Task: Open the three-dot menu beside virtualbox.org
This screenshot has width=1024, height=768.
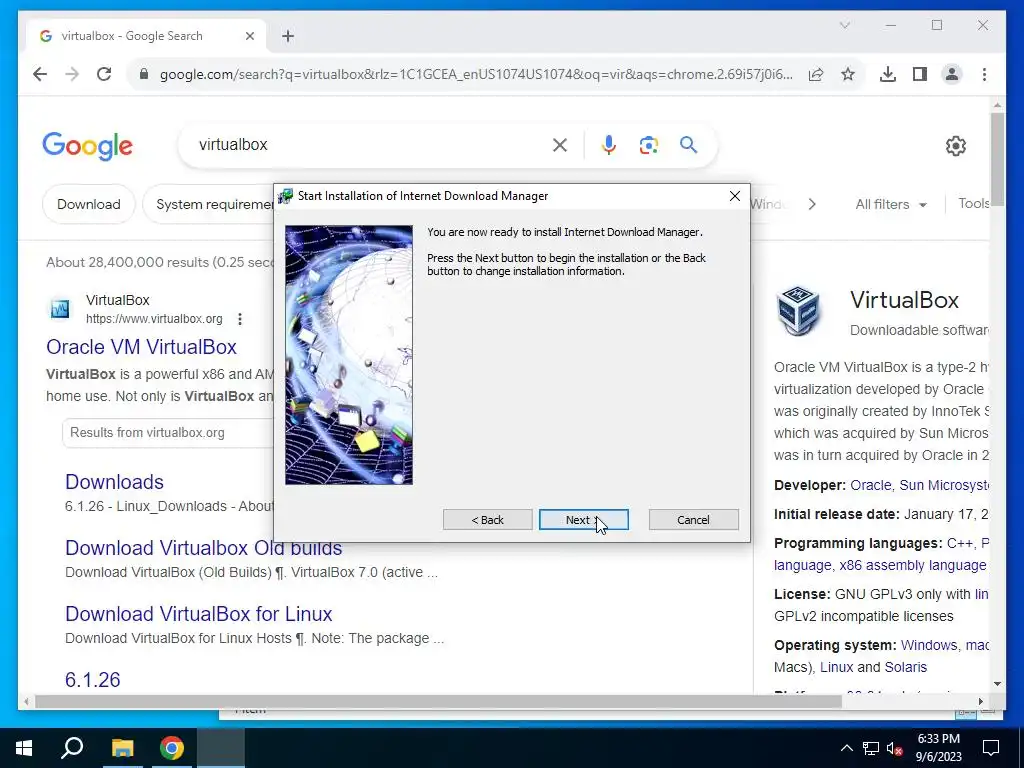Action: coord(240,319)
